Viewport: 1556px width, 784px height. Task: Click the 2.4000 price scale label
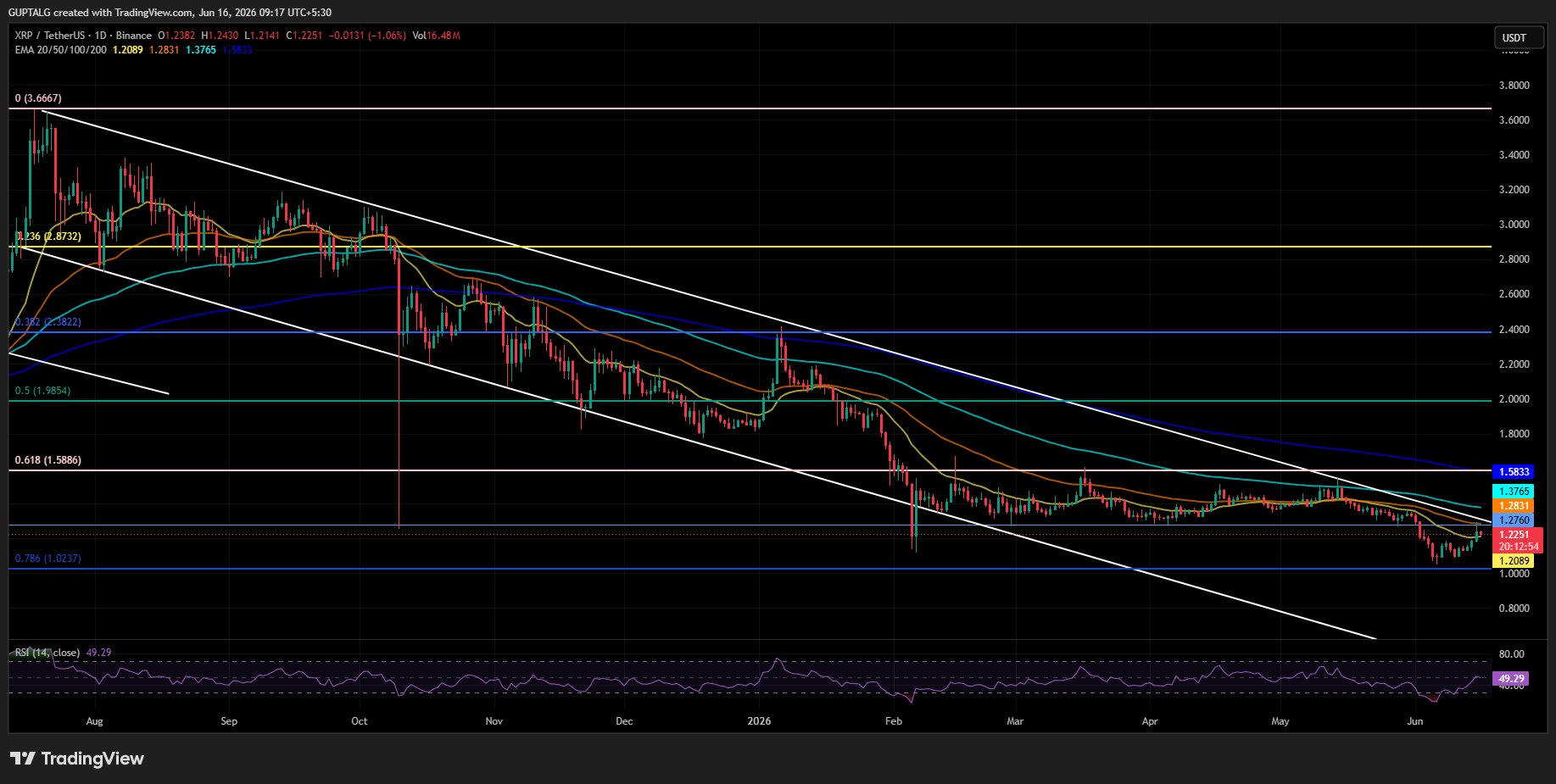click(x=1514, y=330)
